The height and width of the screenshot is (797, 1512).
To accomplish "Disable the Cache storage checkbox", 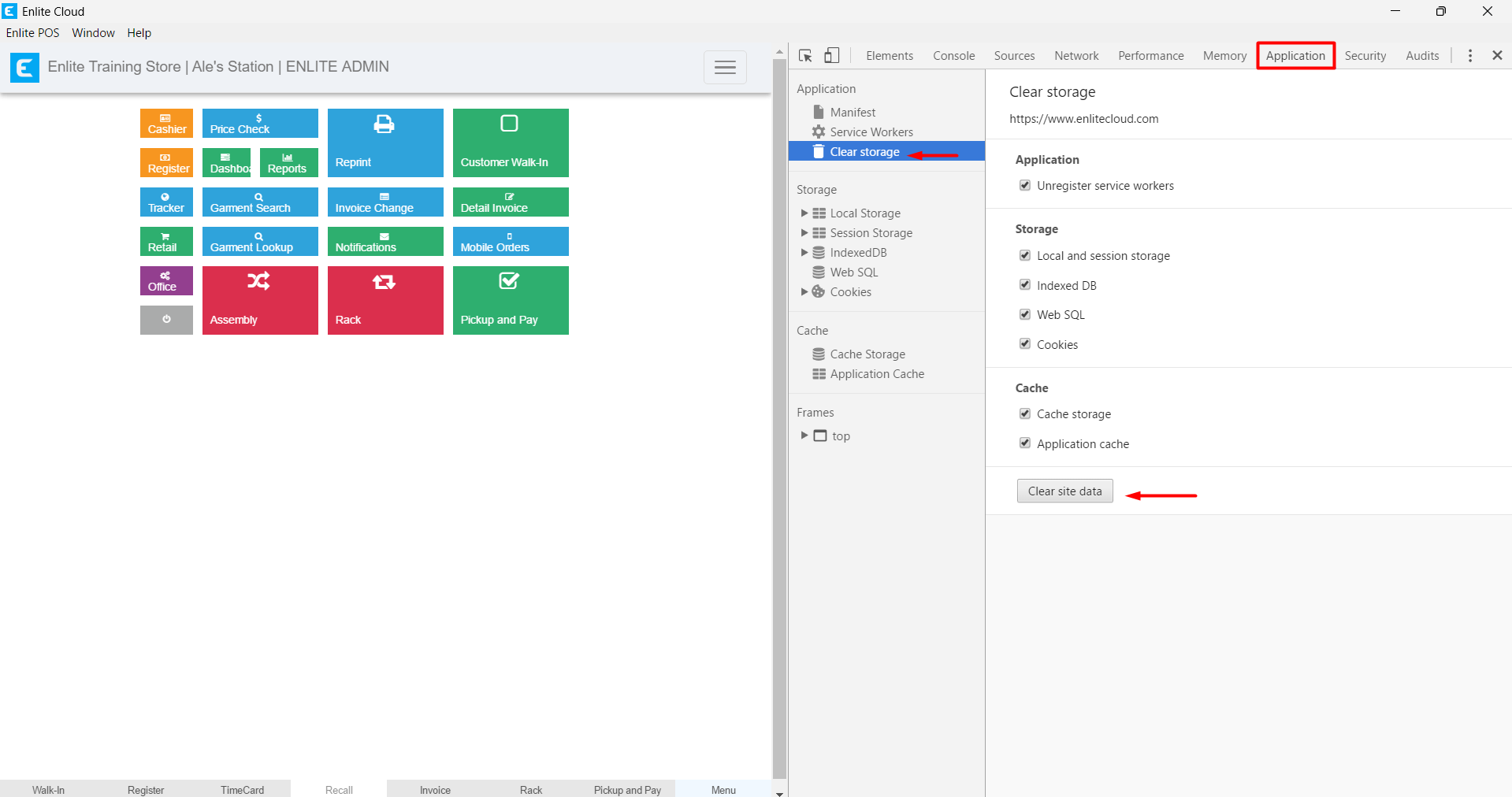I will coord(1025,414).
